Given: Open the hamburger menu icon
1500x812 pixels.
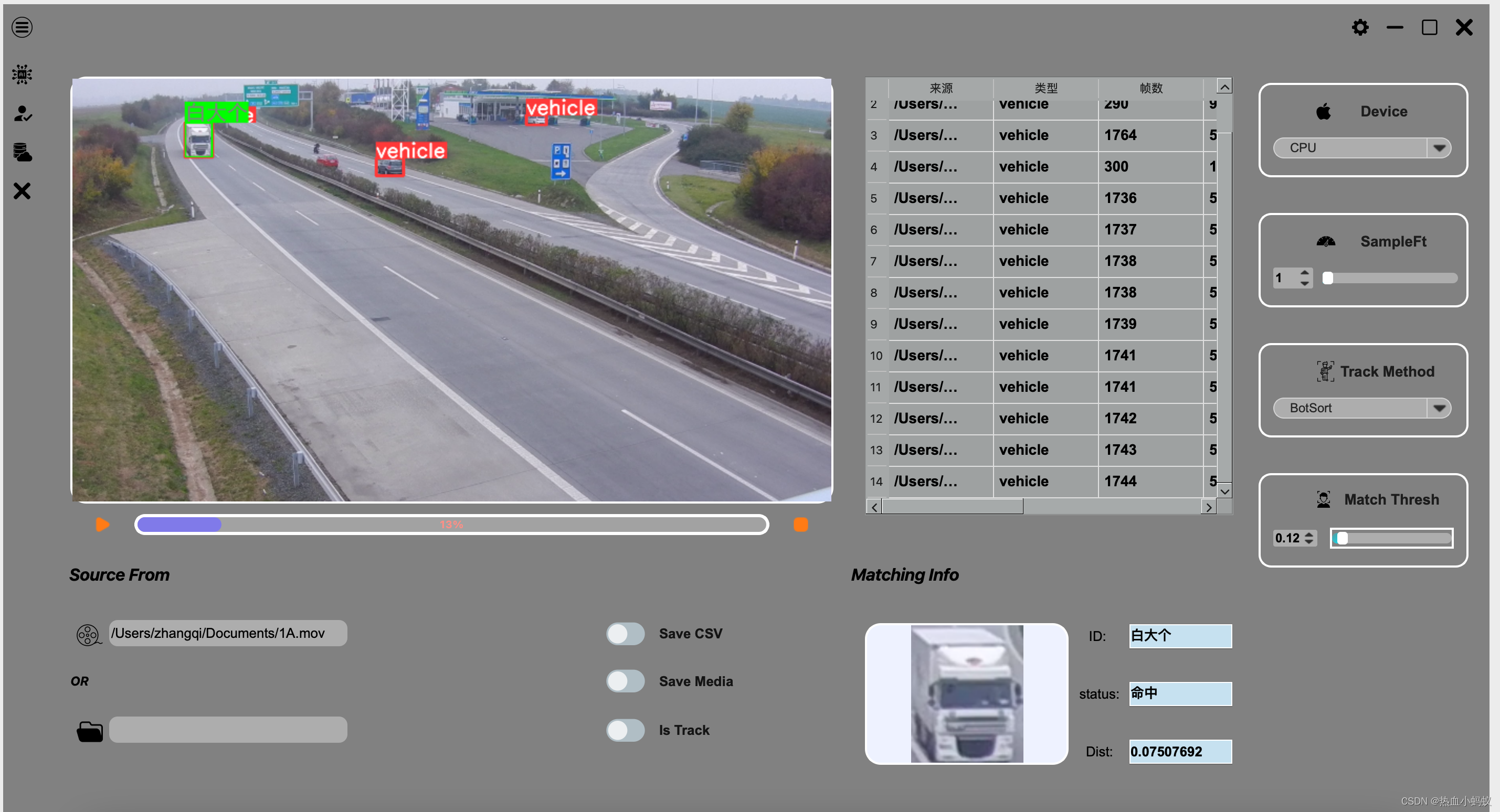Looking at the screenshot, I should pos(22,27).
